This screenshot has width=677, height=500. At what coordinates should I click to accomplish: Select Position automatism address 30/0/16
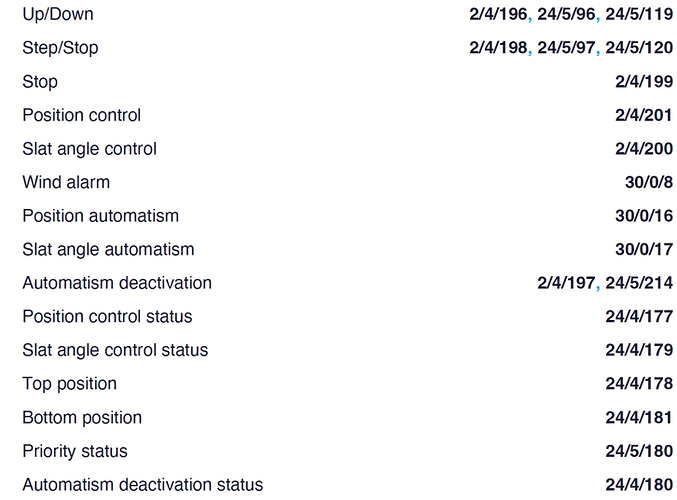pos(644,215)
